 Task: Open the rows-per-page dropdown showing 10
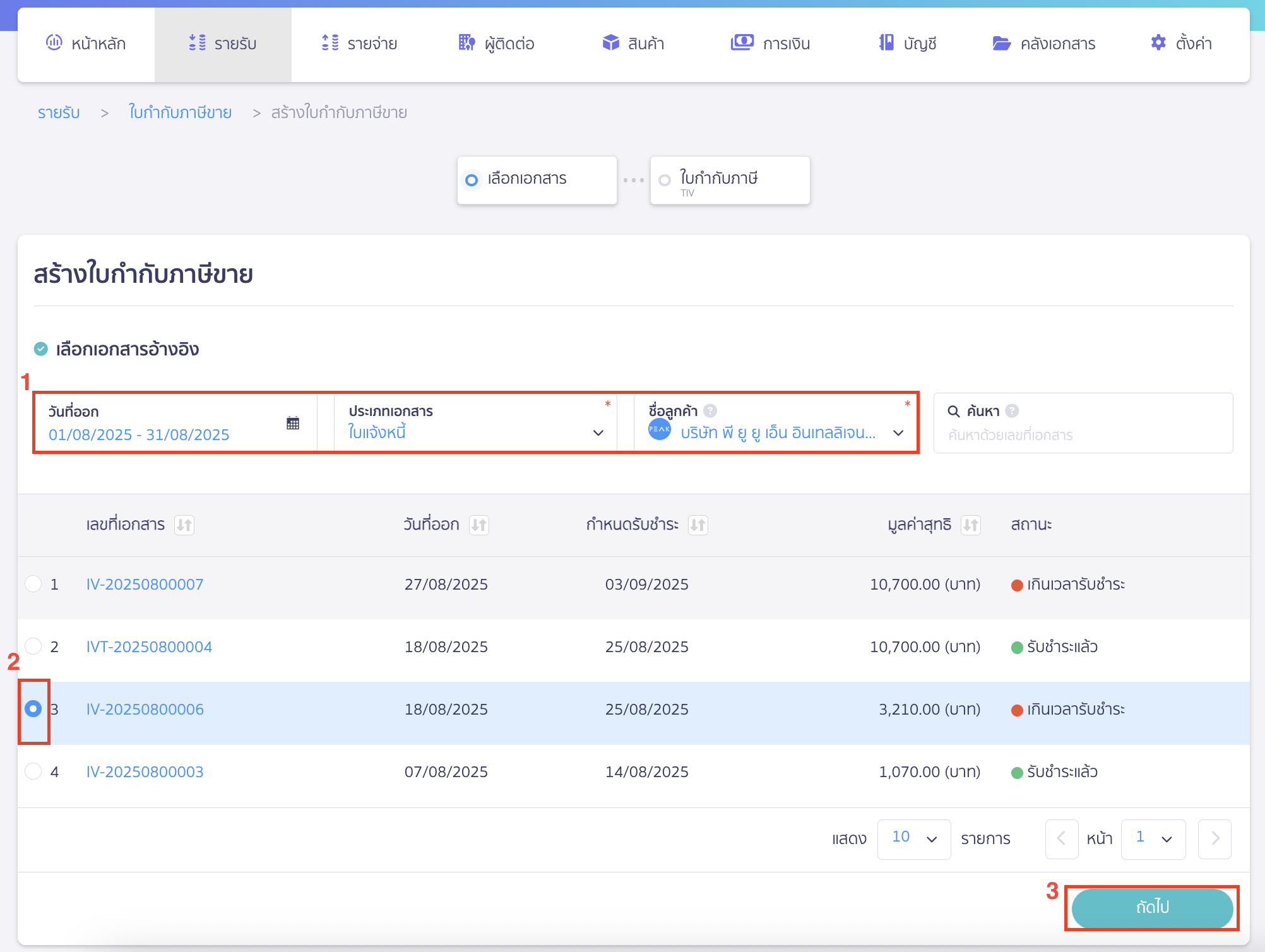click(x=913, y=839)
